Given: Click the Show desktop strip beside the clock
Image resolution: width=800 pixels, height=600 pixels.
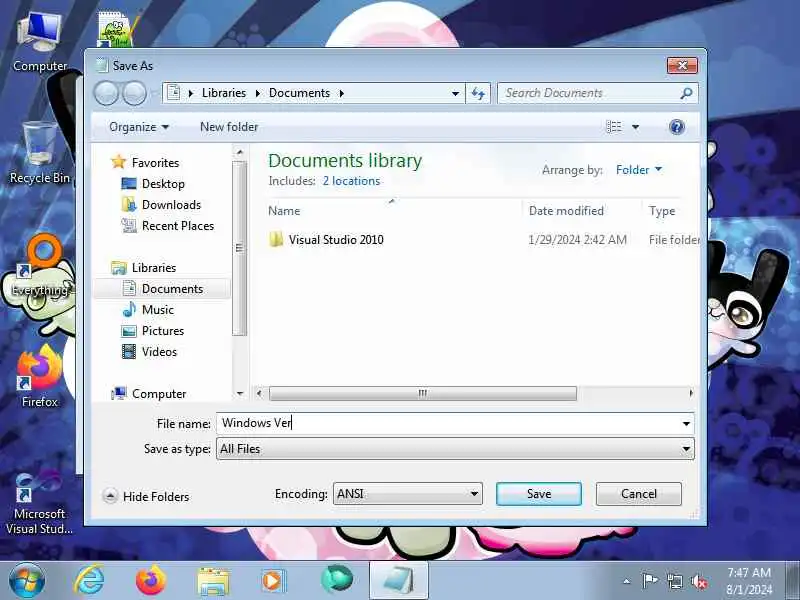Looking at the screenshot, I should coord(792,581).
